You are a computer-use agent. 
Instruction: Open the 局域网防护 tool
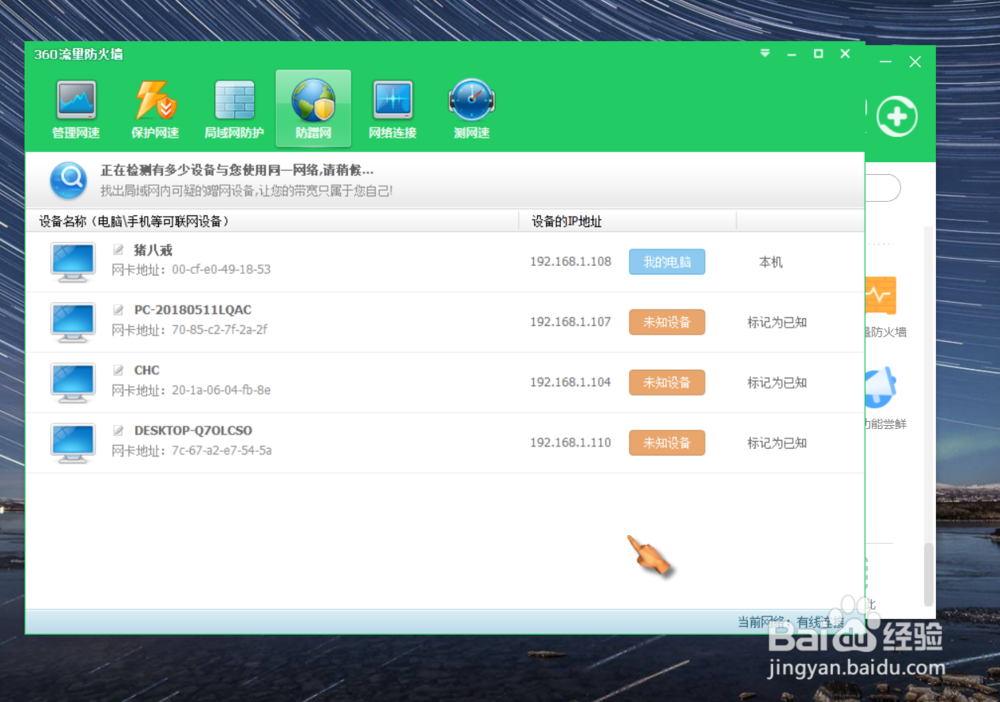(234, 109)
